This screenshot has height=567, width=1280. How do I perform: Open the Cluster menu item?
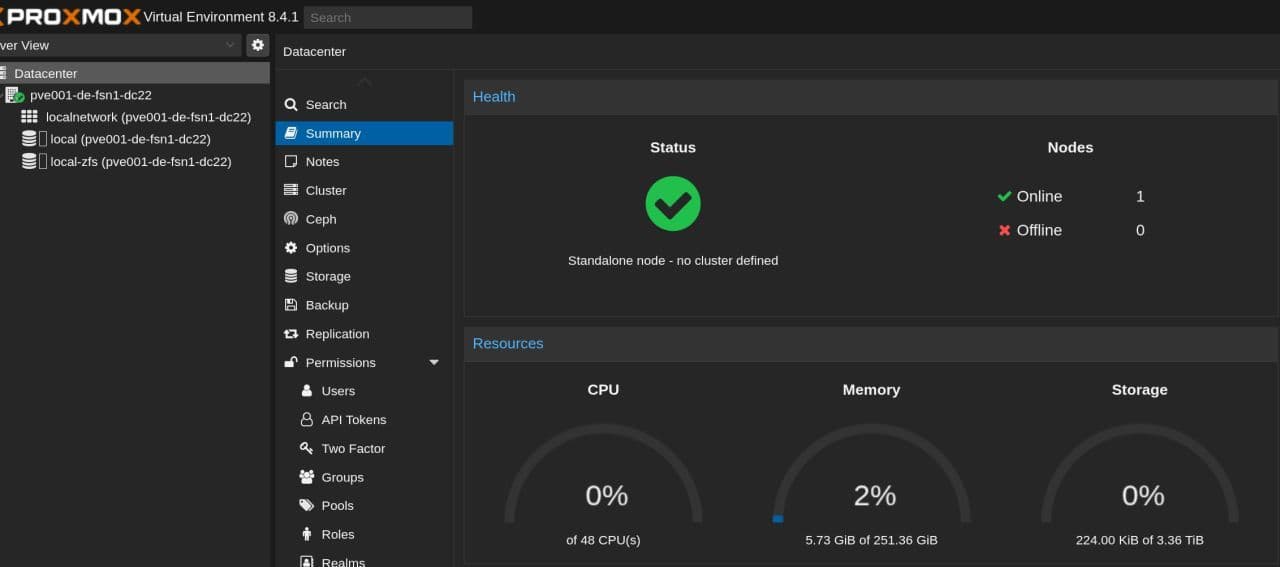326,190
